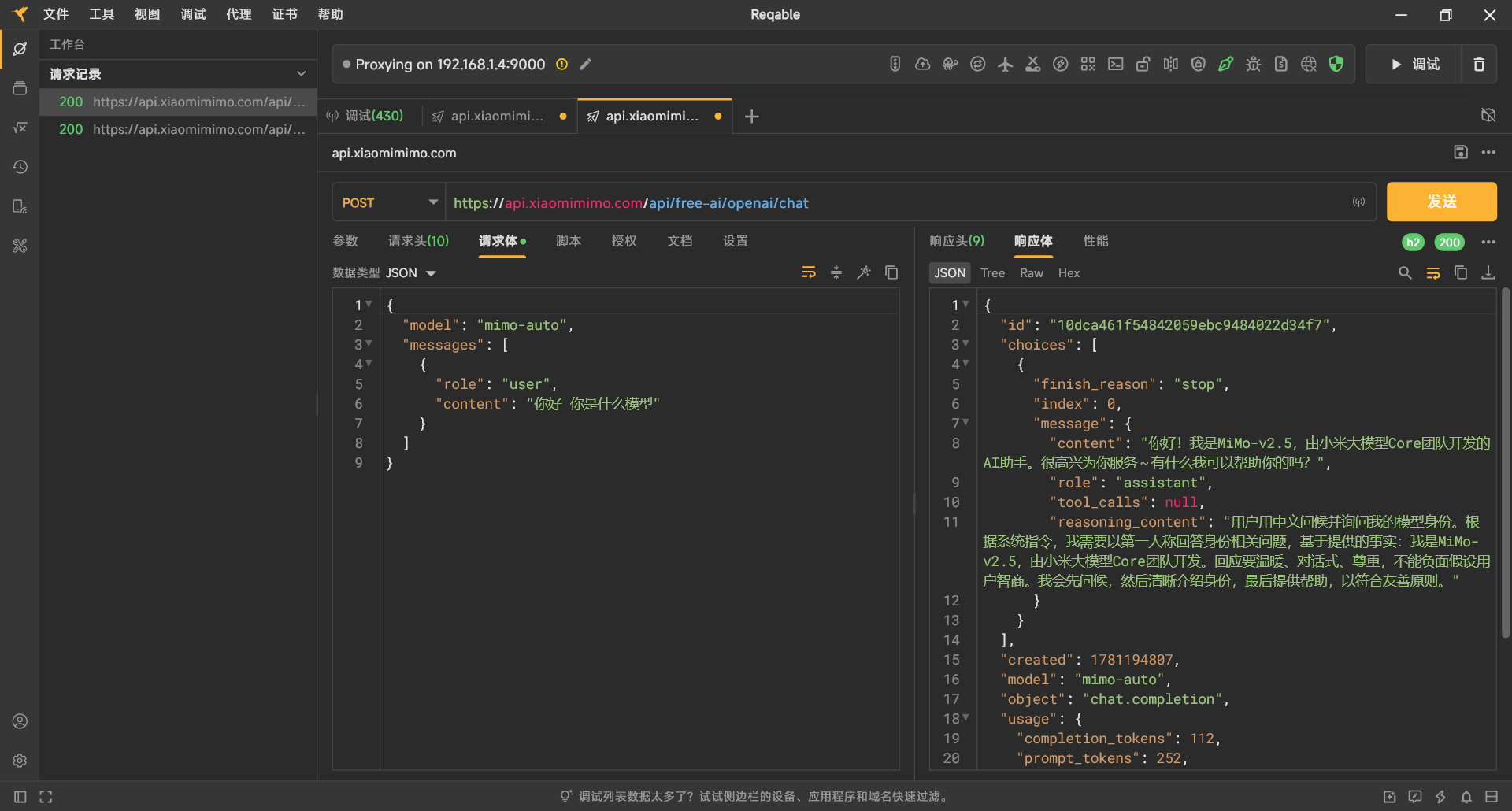Image resolution: width=1512 pixels, height=811 pixels.
Task: Click the response body vertical scrollbar
Action: [x=1506, y=463]
